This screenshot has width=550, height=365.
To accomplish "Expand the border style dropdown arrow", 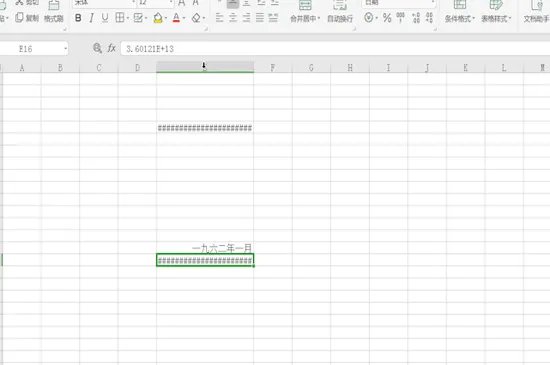I will (128, 18).
